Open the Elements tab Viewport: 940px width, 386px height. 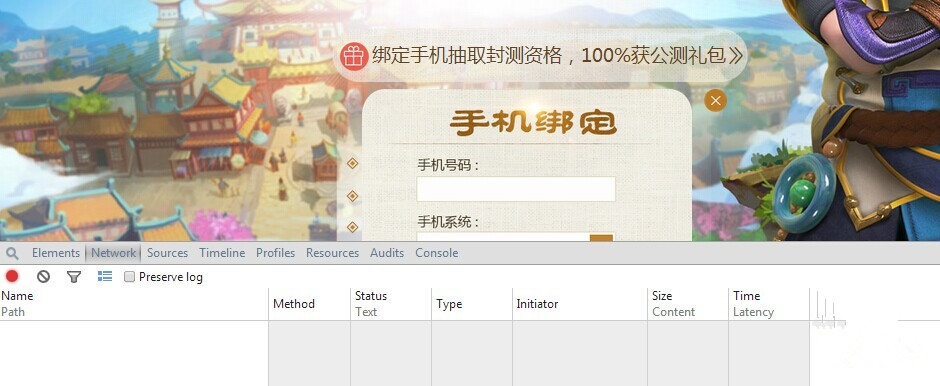[56, 253]
